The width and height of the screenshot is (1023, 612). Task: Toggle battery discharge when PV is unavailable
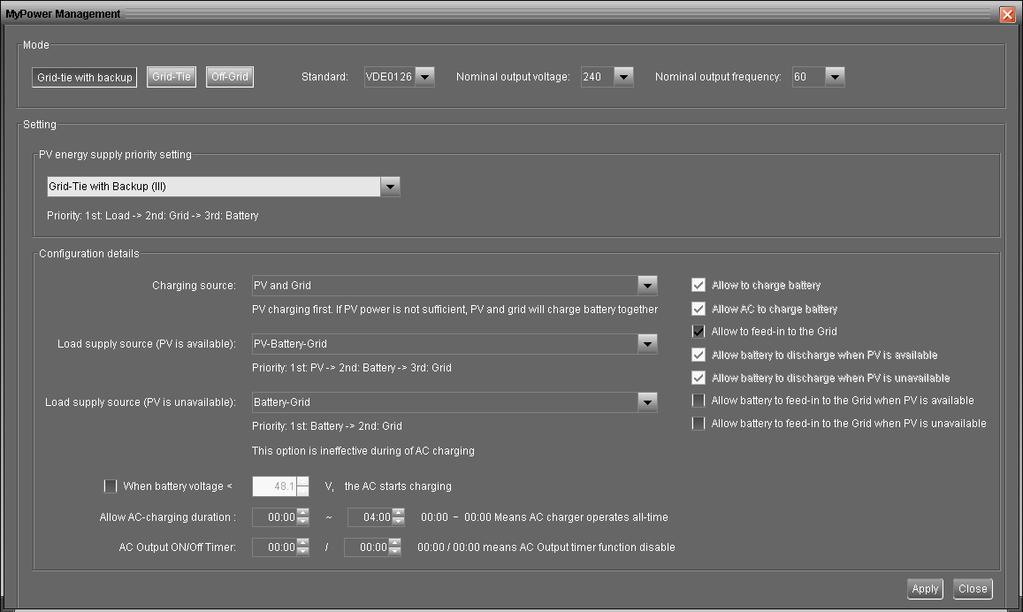click(698, 378)
